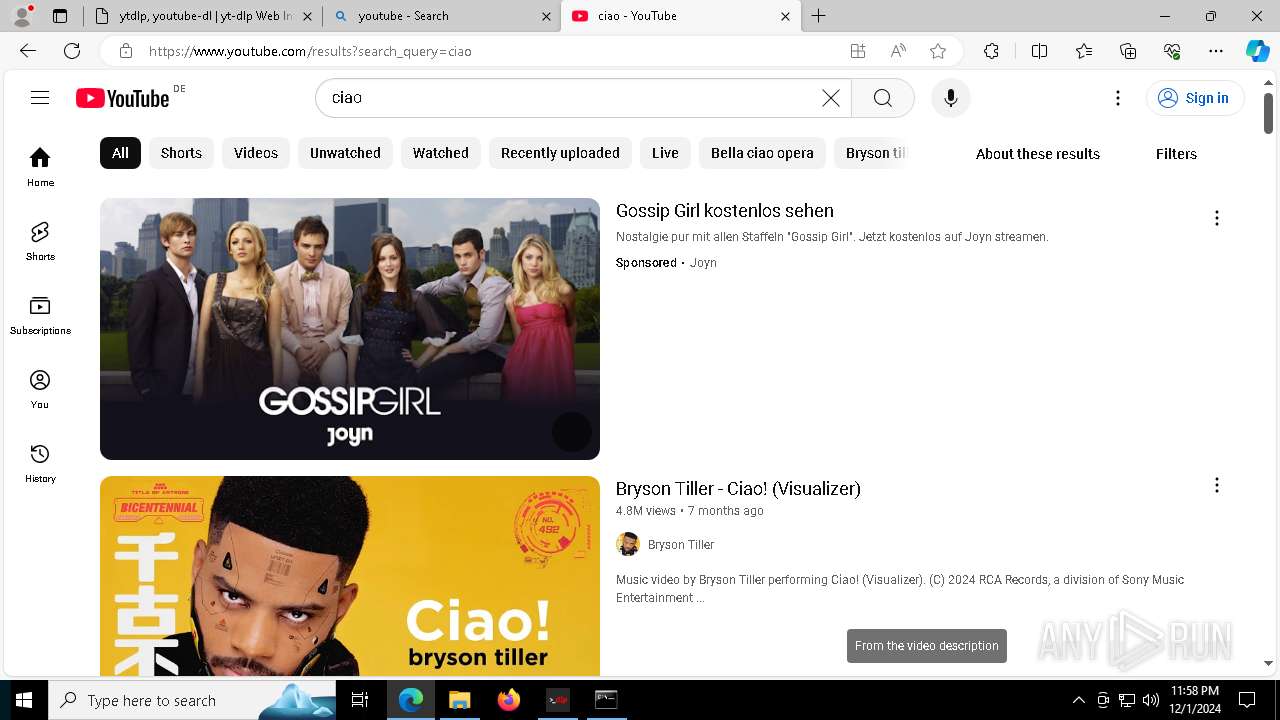Click the Bryson Tiller channel avatar

[628, 544]
